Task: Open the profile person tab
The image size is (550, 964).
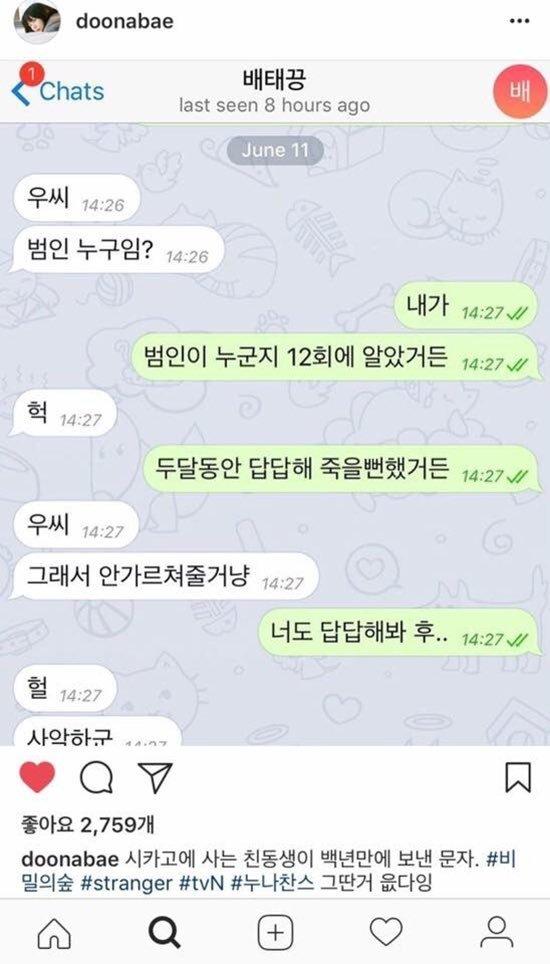Action: [x=497, y=933]
